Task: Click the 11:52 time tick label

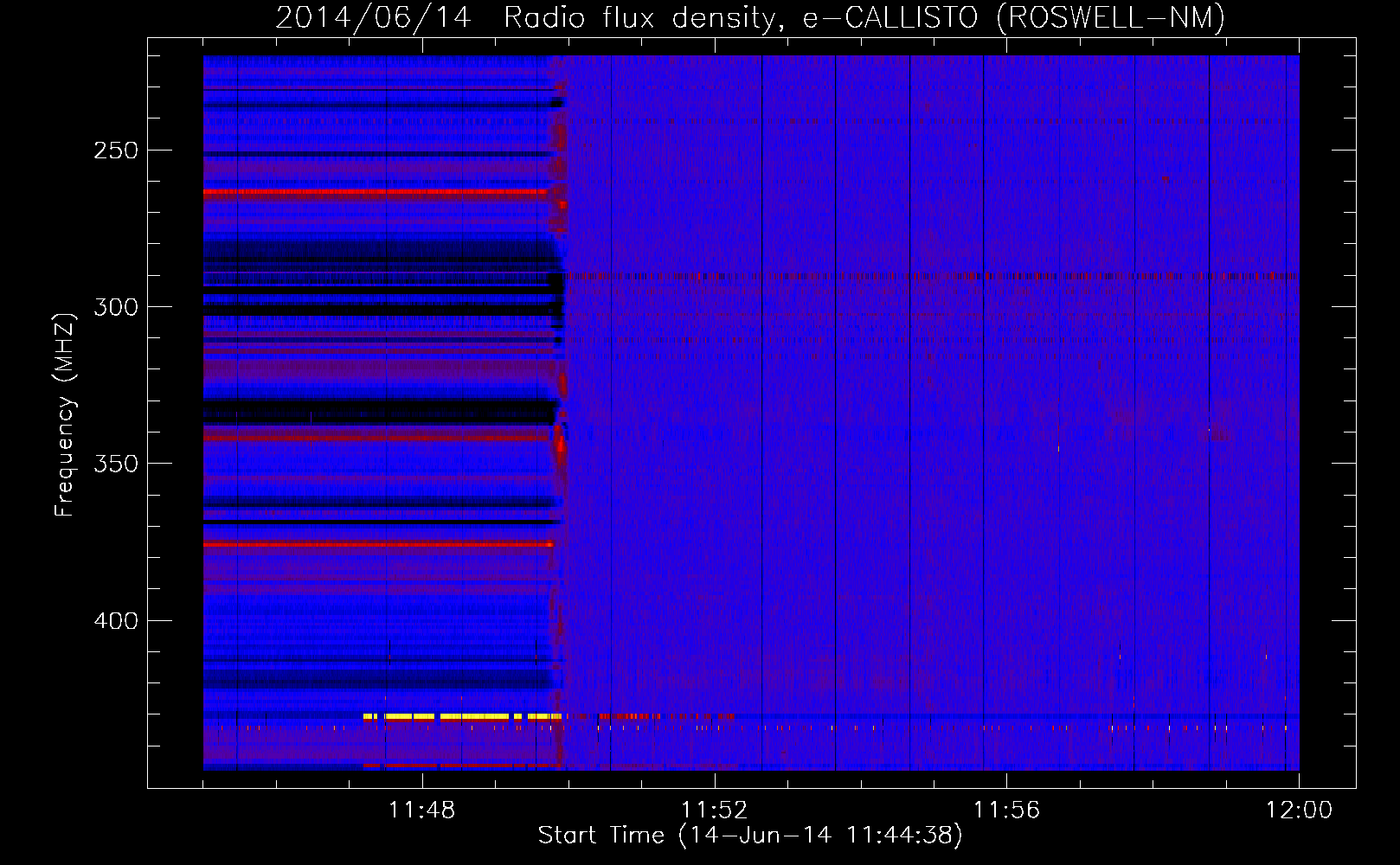Action: [x=715, y=811]
